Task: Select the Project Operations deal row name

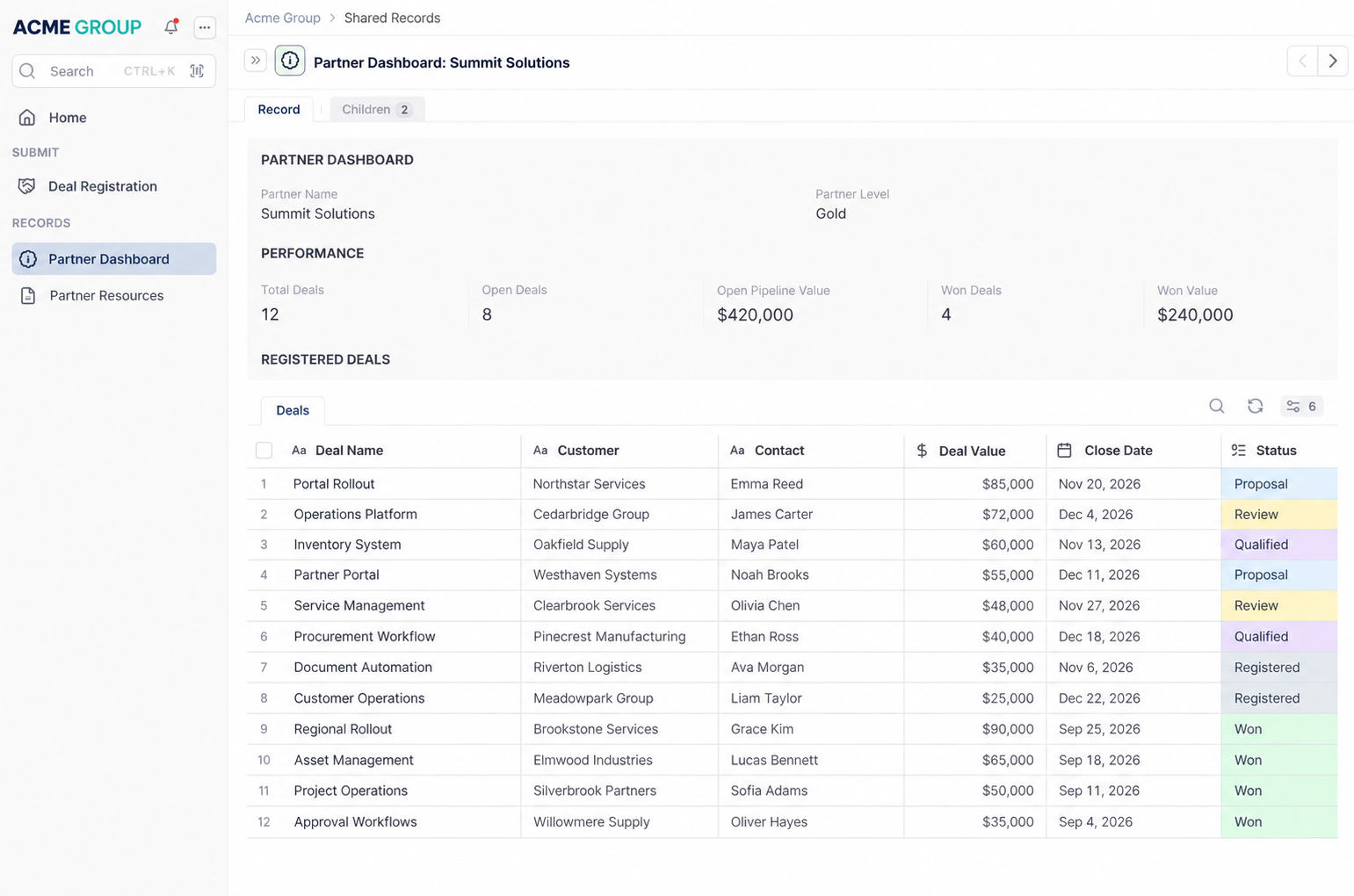Action: (x=351, y=791)
